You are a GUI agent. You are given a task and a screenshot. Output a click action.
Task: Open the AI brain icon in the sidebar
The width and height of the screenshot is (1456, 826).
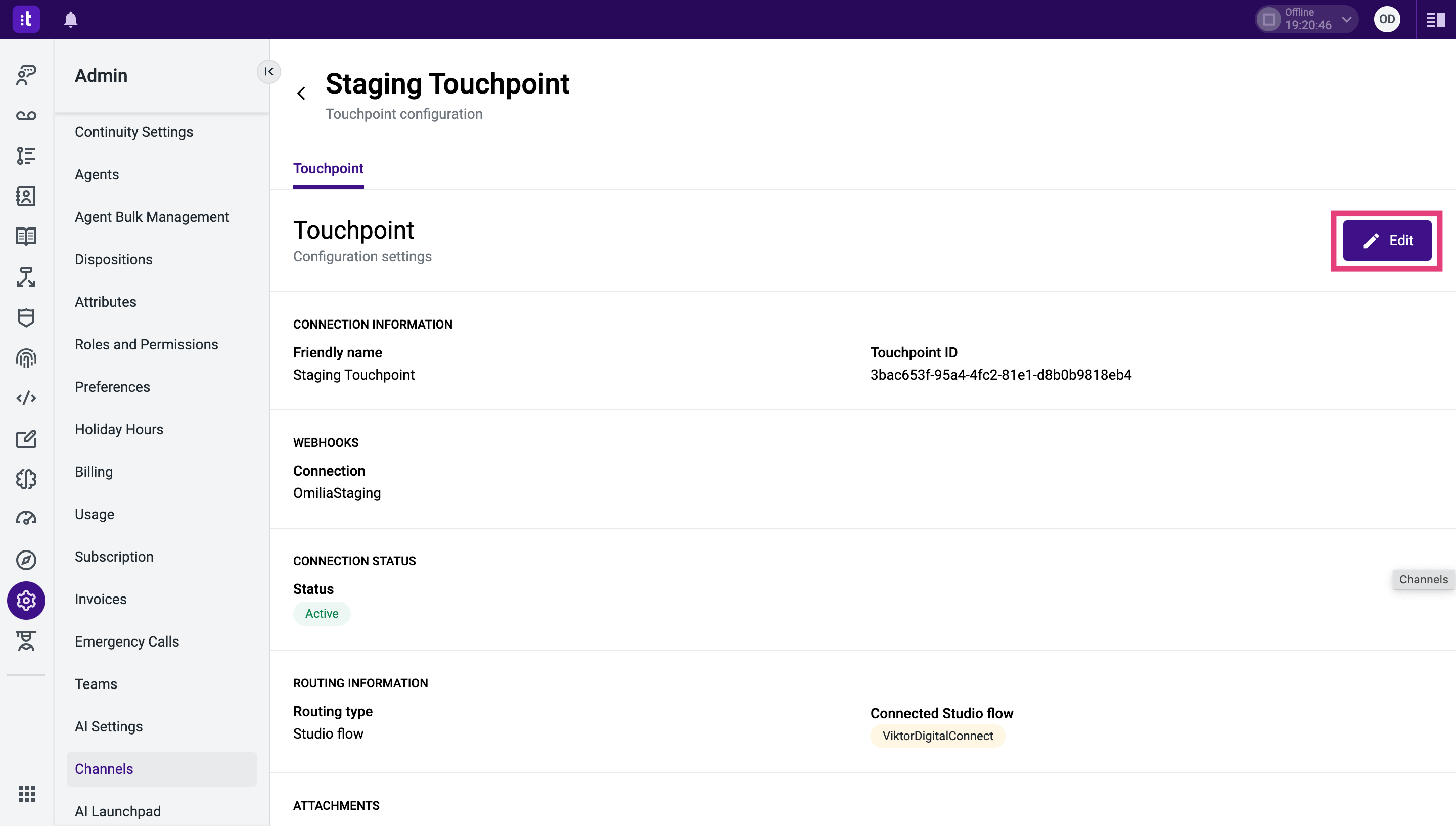pyautogui.click(x=26, y=479)
